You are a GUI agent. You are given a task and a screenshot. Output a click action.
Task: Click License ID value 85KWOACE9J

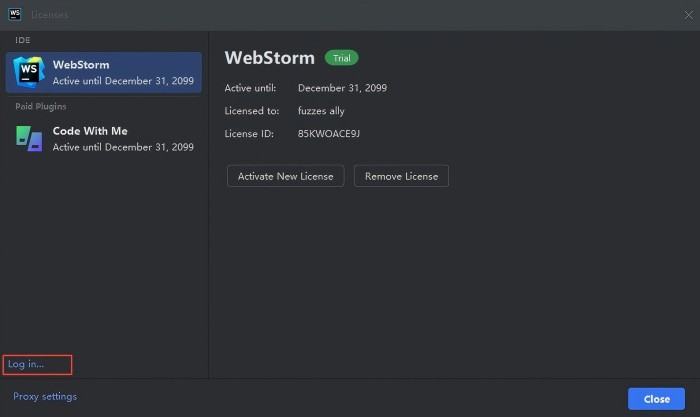click(329, 133)
